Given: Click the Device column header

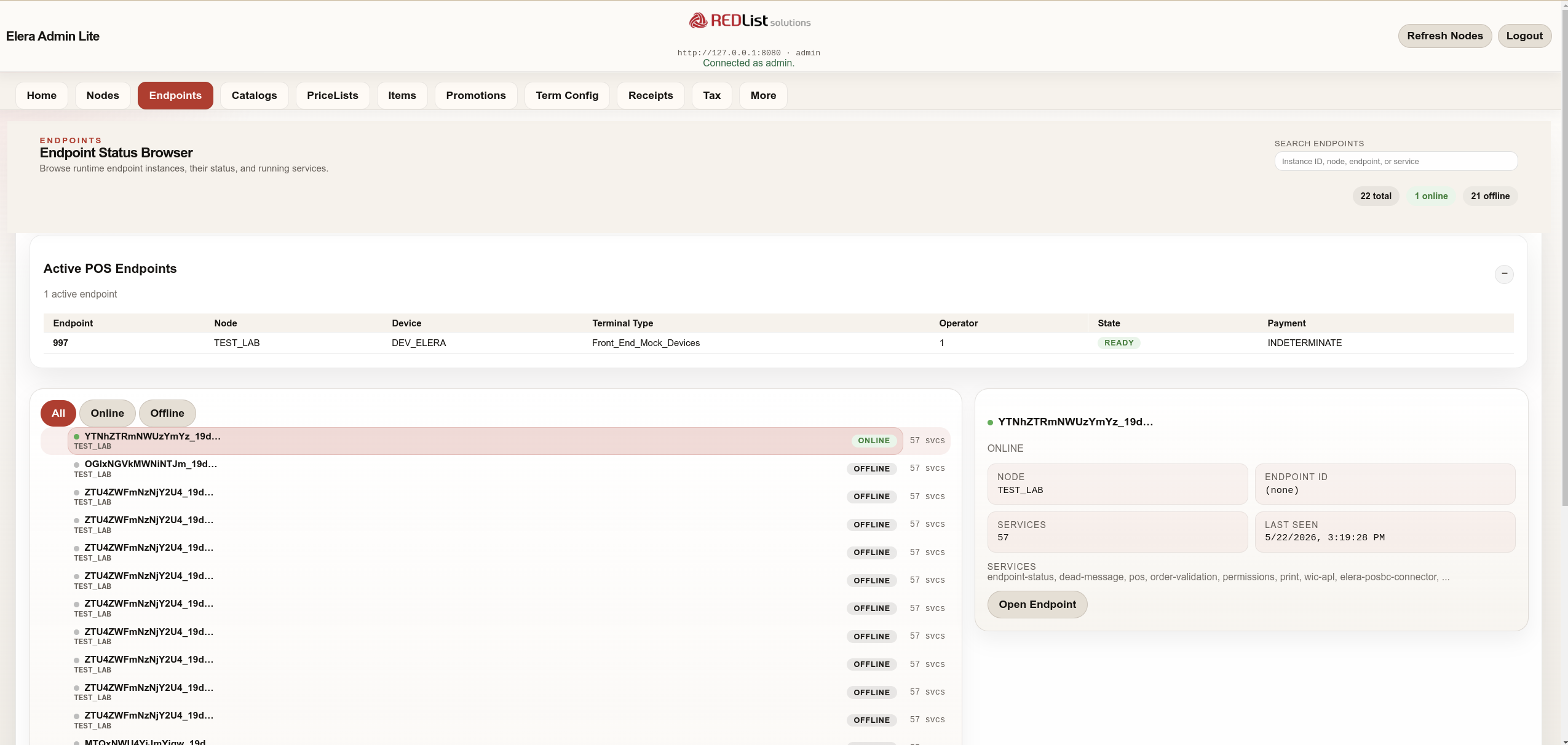Looking at the screenshot, I should pyautogui.click(x=406, y=323).
